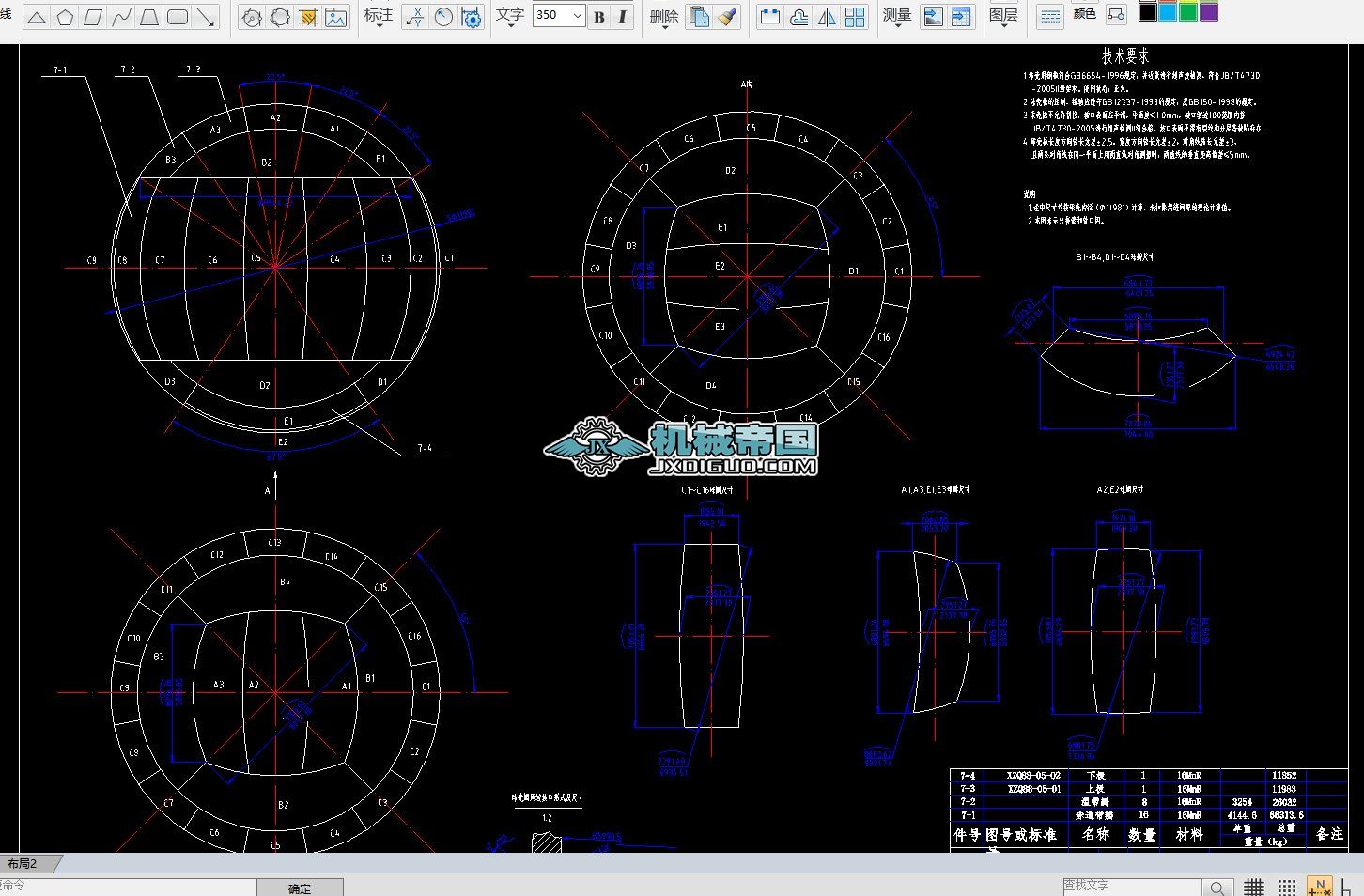Screen dimensions: 1364x896
Task: Click the 备注 header in the parts table
Action: point(1329,834)
